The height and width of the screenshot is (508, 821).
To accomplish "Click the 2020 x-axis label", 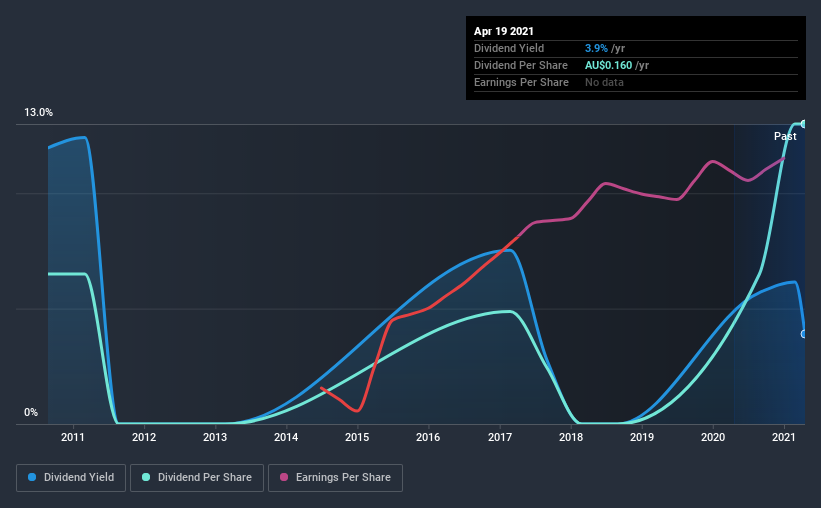I will 713,437.
